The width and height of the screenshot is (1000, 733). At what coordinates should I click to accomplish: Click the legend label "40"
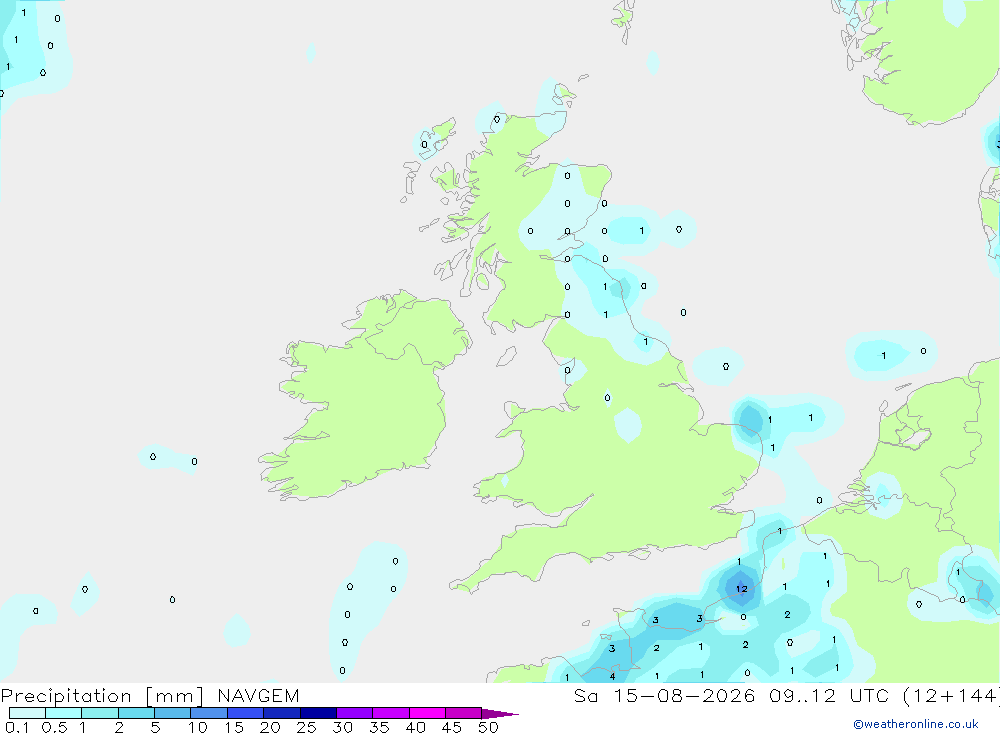(x=416, y=727)
